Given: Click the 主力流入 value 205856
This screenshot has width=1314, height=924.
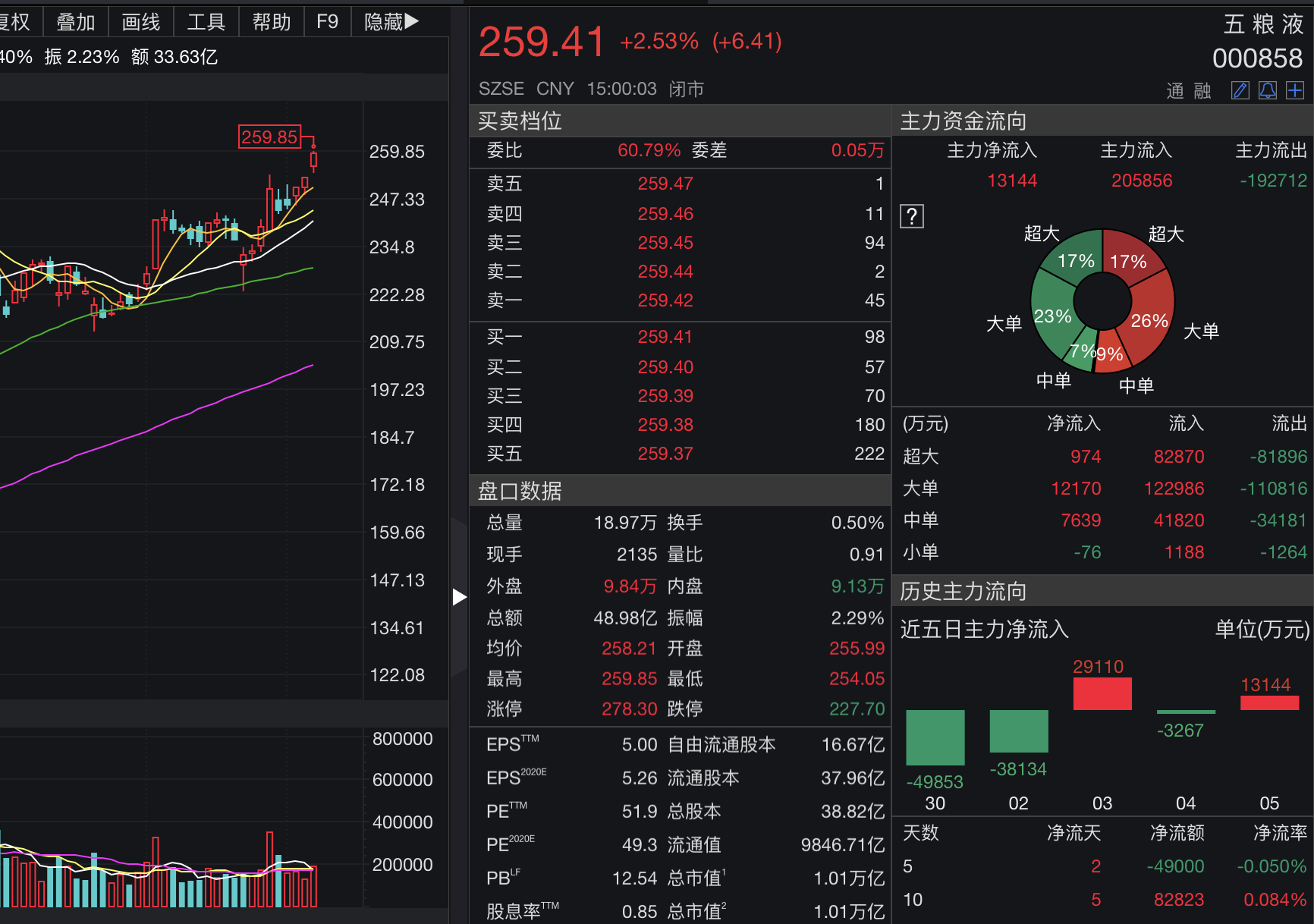Looking at the screenshot, I should click(1142, 181).
